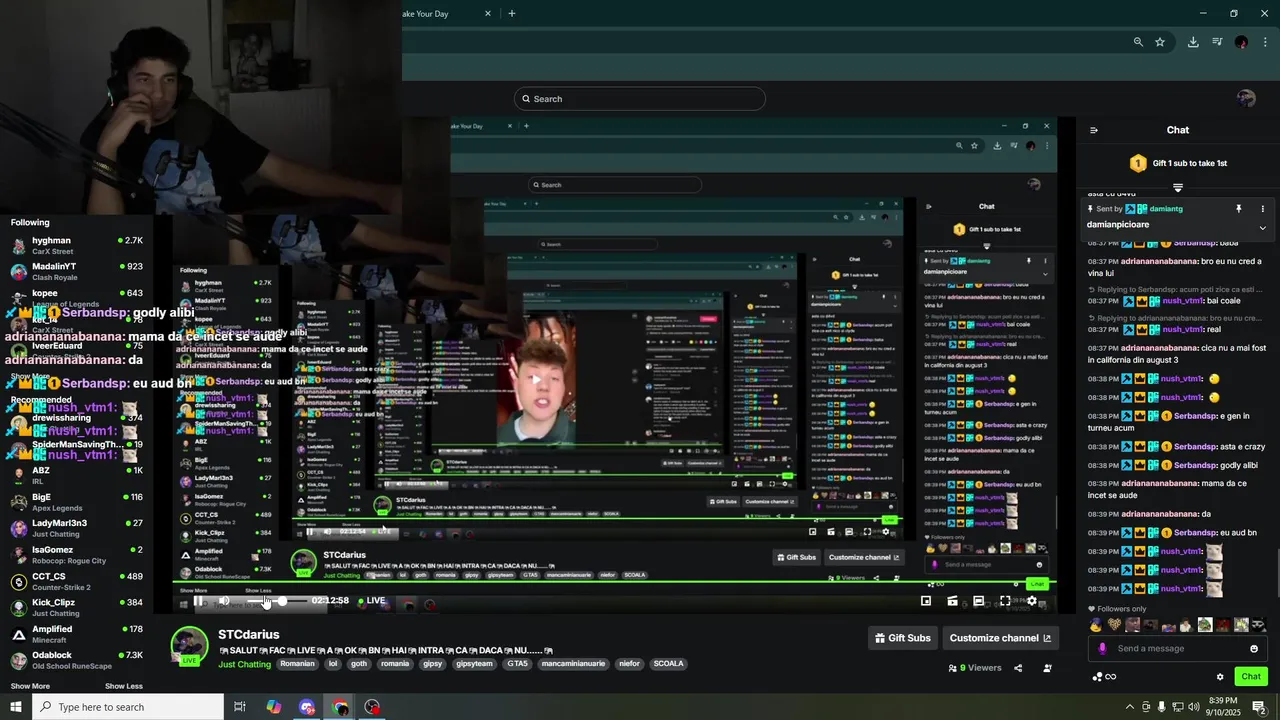
Task: Click the Send a message field
Action: point(1178,648)
